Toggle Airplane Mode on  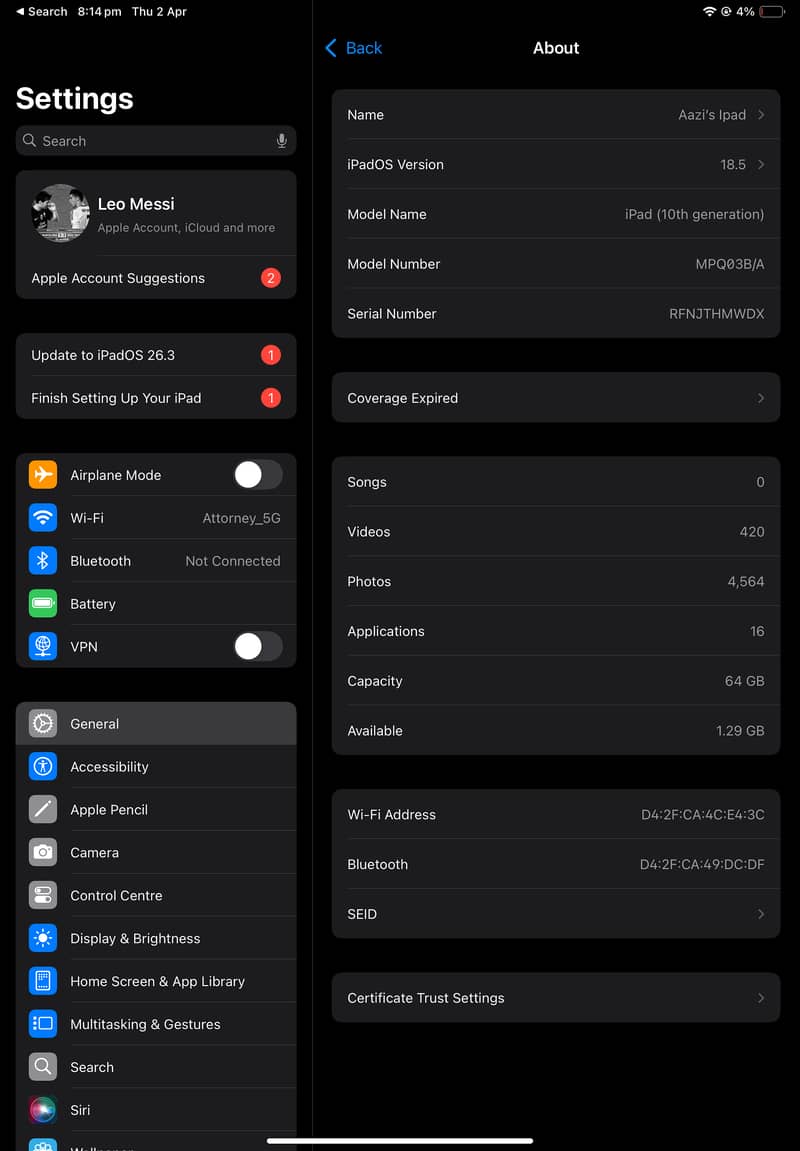point(257,474)
